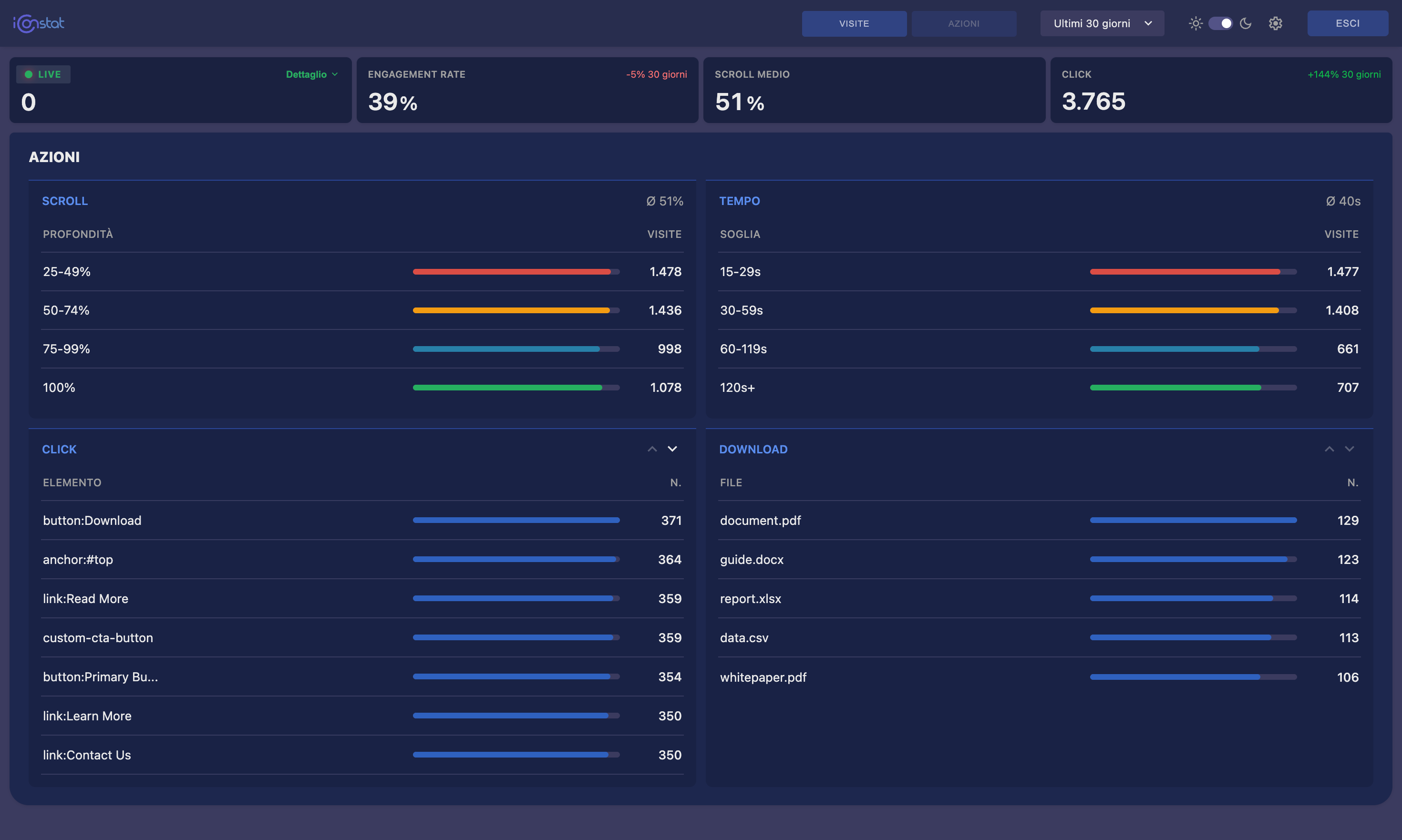Flip the theme toggle switch
This screenshot has height=840, width=1402.
(1221, 23)
